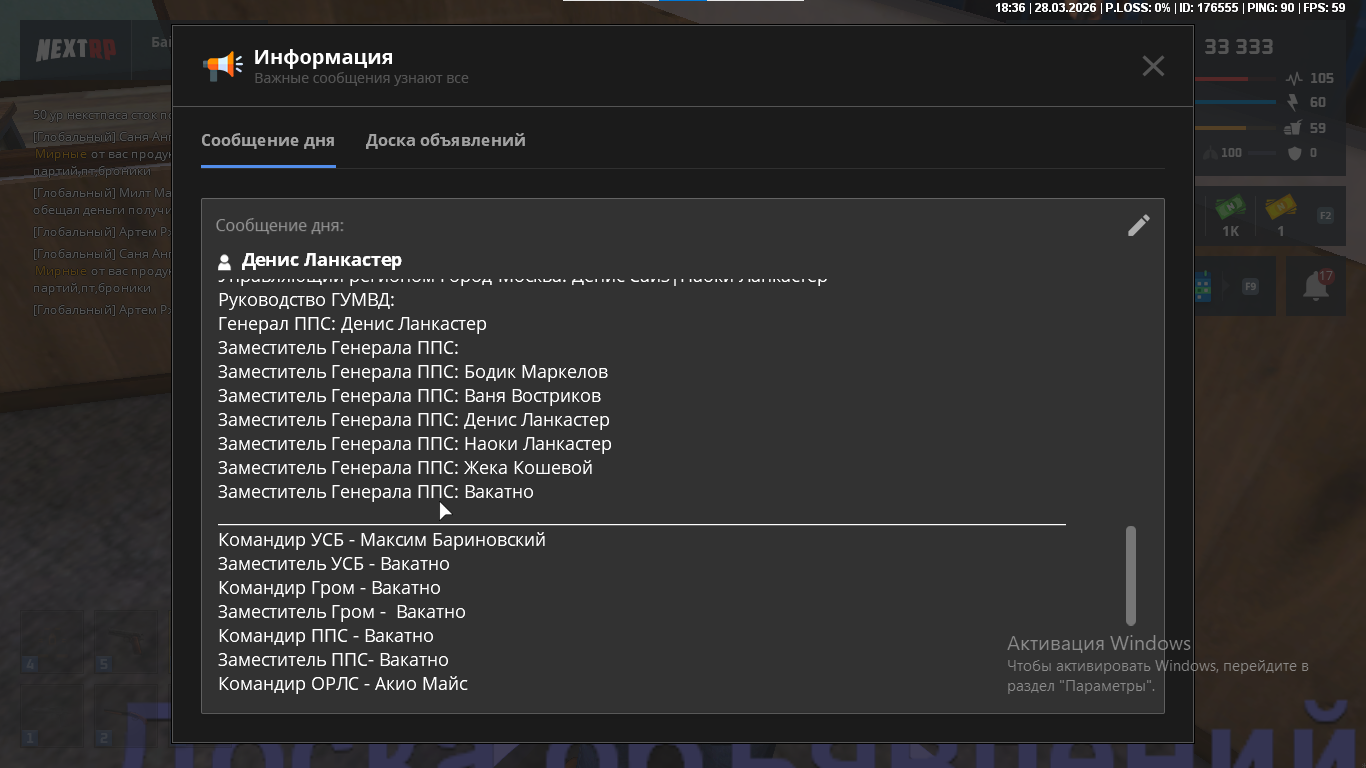Click the yellow banknote currency icon
This screenshot has height=768, width=1366.
1280,209
